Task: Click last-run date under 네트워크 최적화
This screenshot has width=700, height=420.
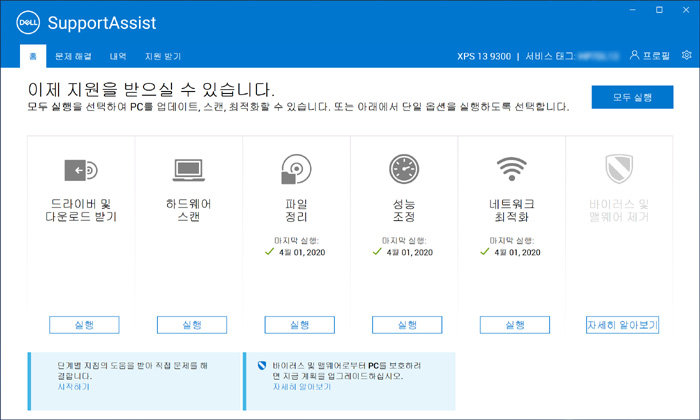Action: [517, 253]
